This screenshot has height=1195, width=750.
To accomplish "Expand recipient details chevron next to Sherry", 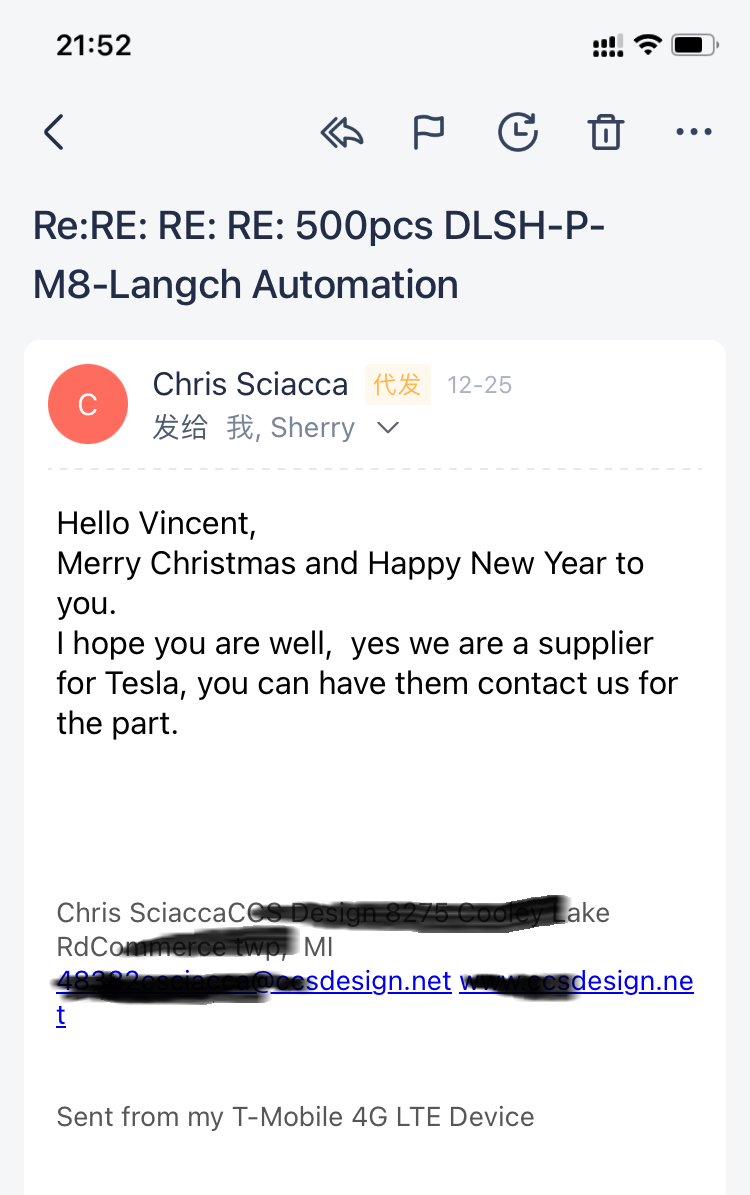I will point(387,428).
